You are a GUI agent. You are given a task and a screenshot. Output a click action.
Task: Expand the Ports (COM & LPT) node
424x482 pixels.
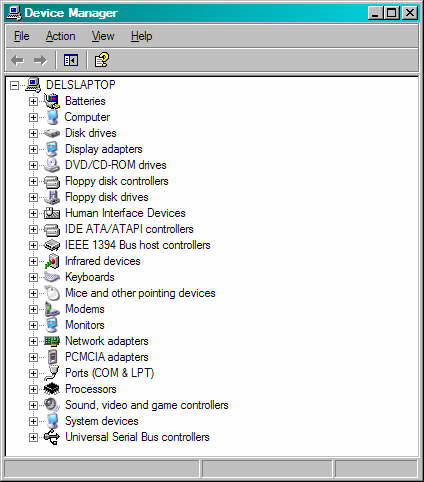[x=33, y=373]
